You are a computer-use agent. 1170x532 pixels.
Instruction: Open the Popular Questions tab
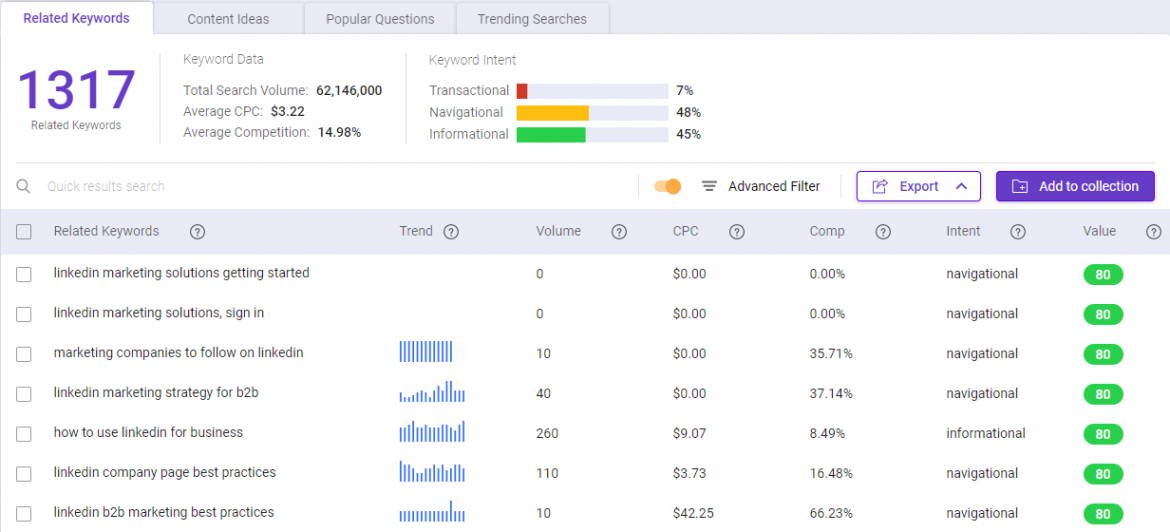[x=380, y=19]
